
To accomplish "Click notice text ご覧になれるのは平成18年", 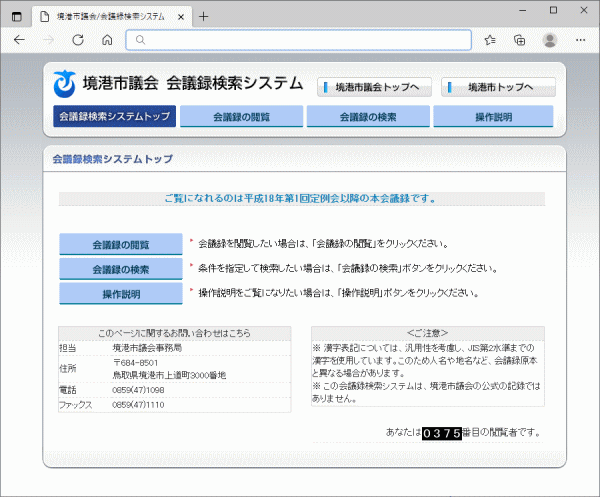I will click(x=302, y=199).
